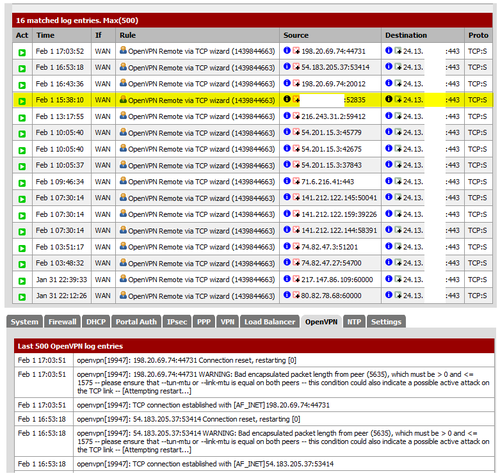Click block-source icon next to 54.183.205.37:53414

(296, 67)
